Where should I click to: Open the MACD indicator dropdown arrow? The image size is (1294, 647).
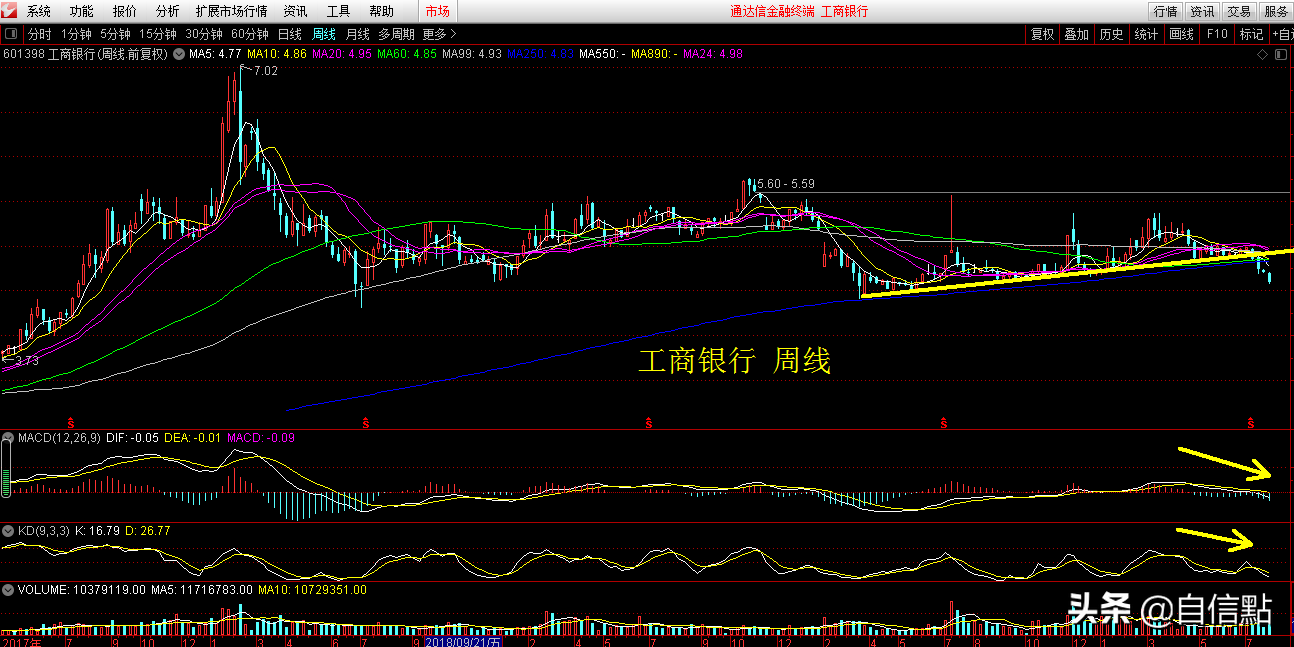(x=10, y=438)
